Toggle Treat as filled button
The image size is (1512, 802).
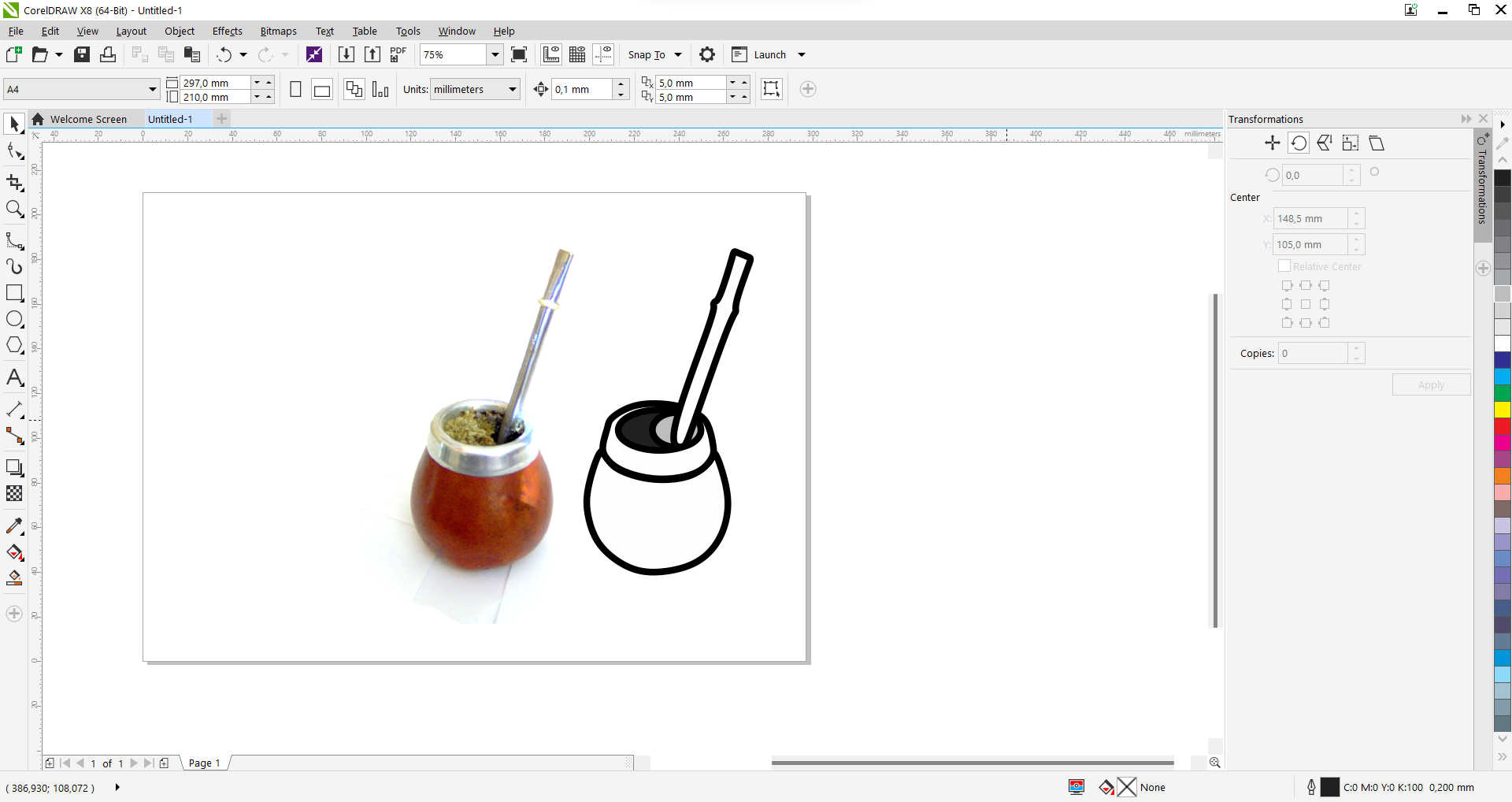tap(771, 88)
